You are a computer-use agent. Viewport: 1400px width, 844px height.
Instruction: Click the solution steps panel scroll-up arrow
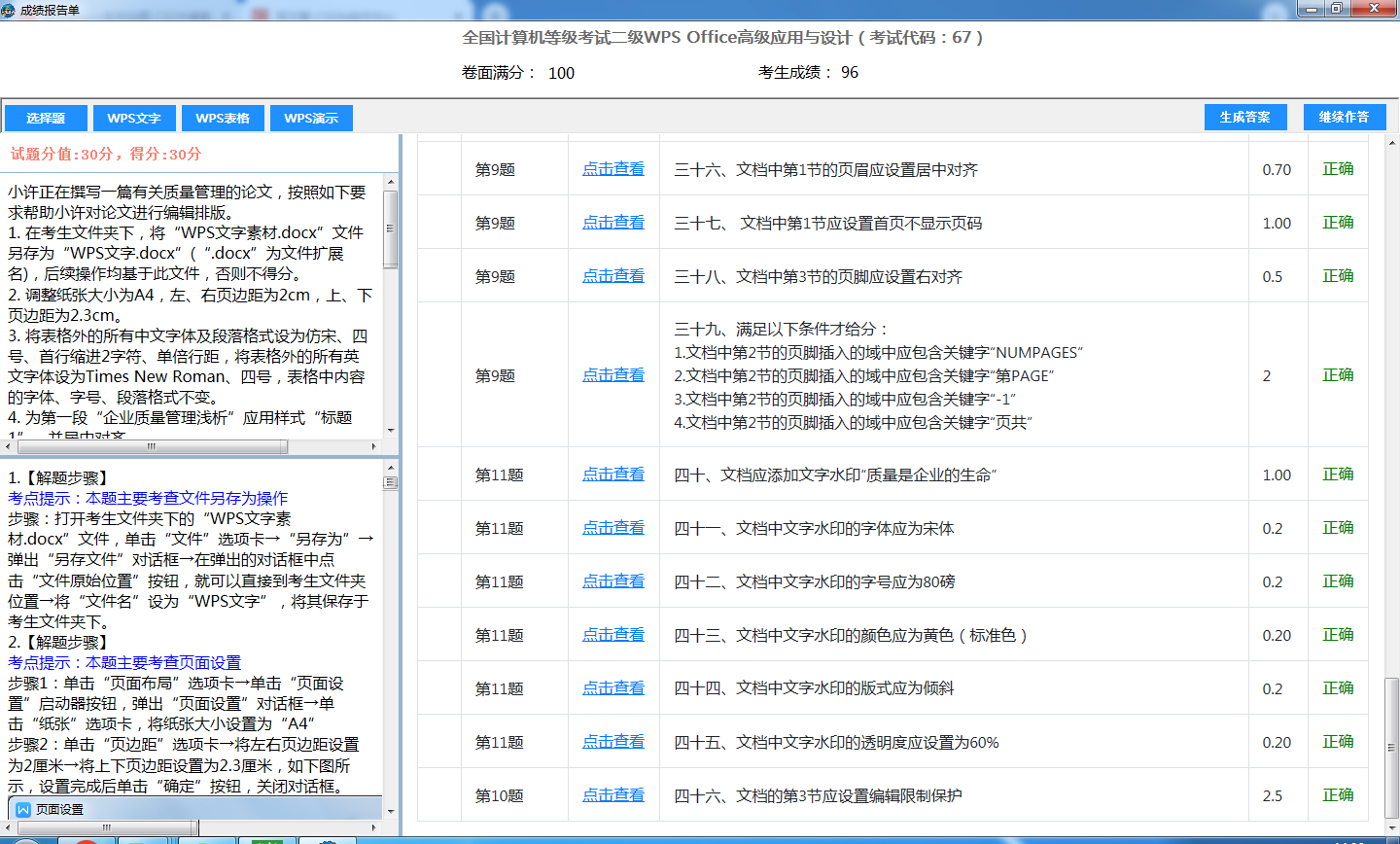tap(391, 469)
